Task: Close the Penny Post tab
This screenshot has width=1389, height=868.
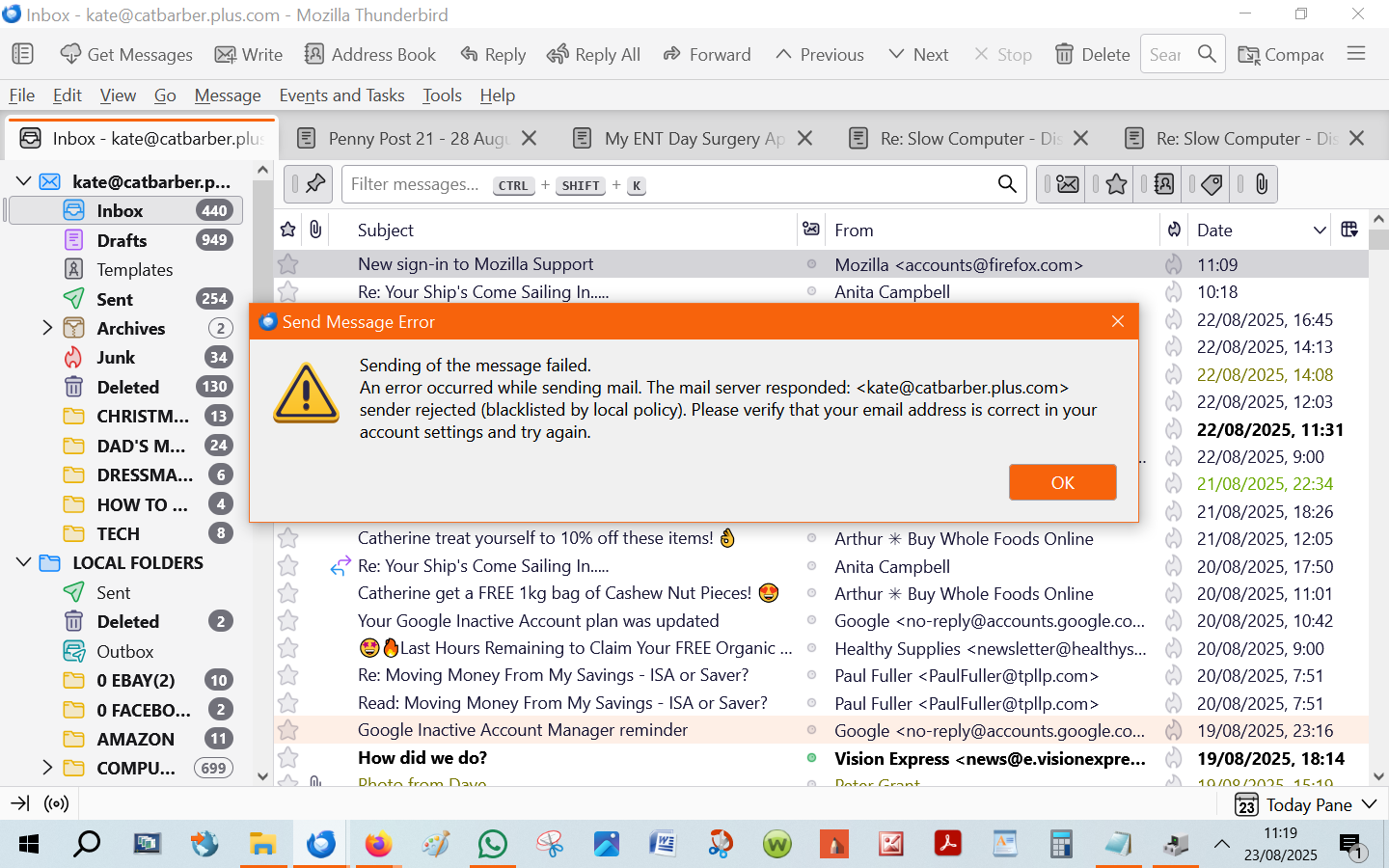Action: click(x=529, y=139)
